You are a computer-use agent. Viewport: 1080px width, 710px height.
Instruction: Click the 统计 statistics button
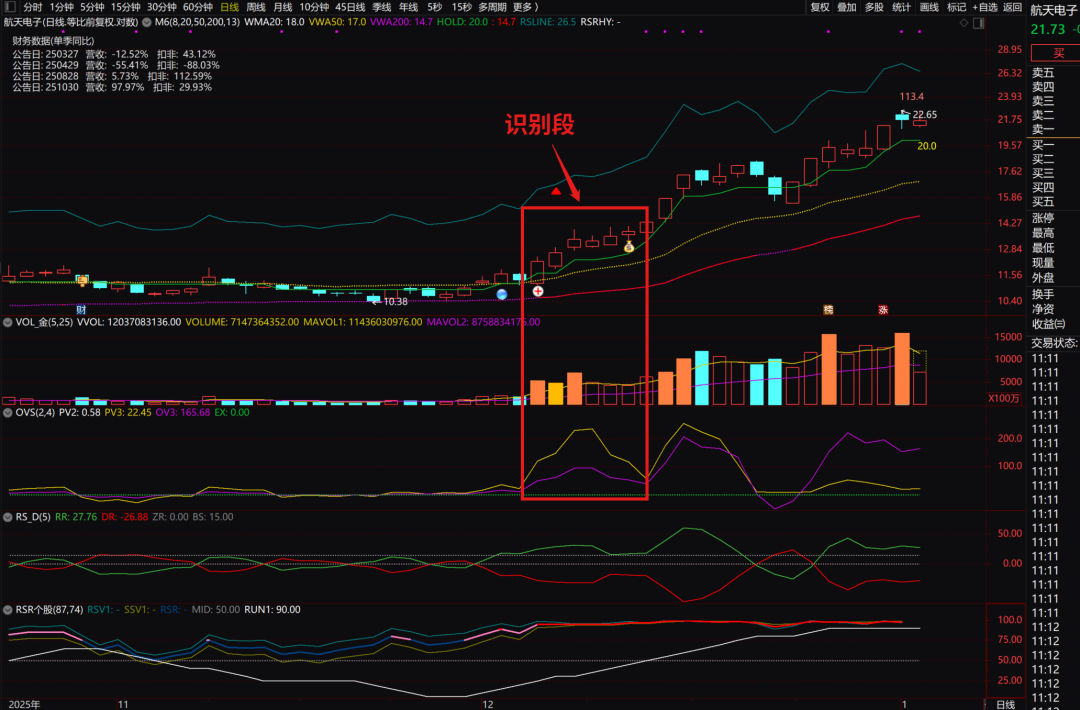tap(901, 7)
